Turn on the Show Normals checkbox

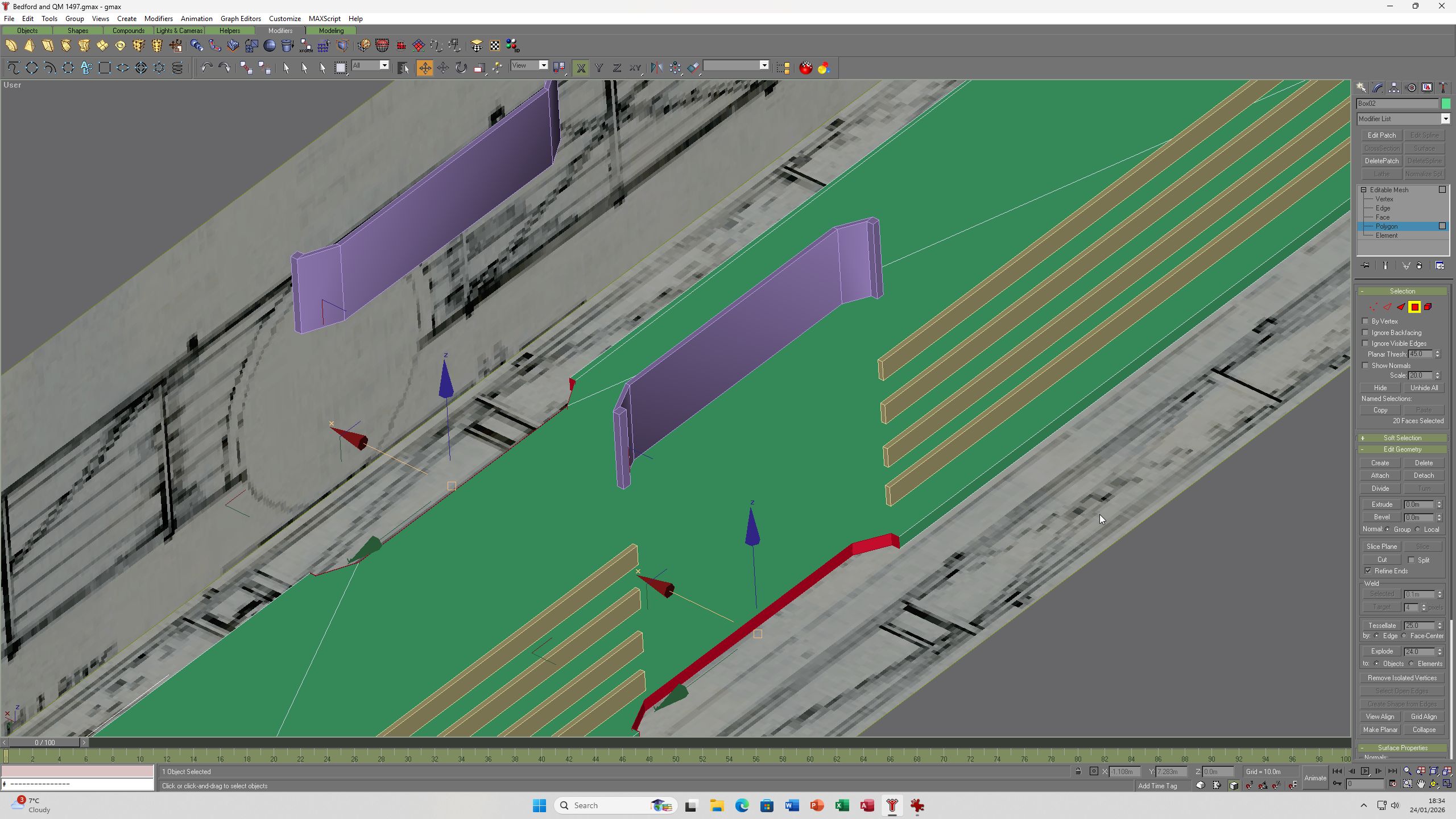[1366, 365]
